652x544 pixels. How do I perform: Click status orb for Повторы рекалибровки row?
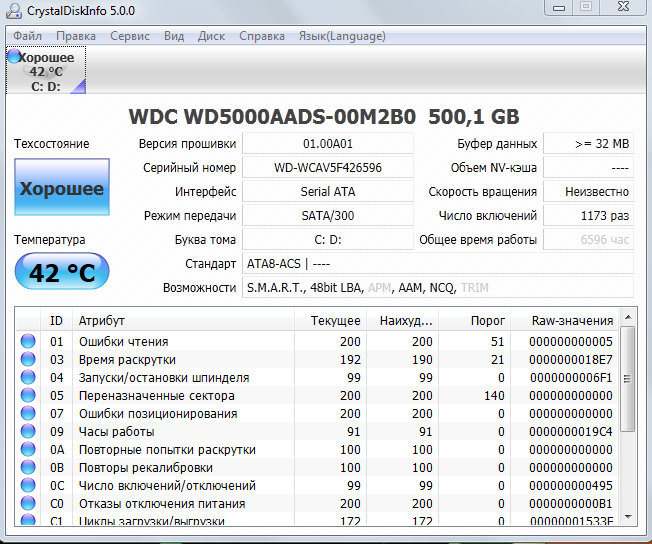click(x=28, y=467)
